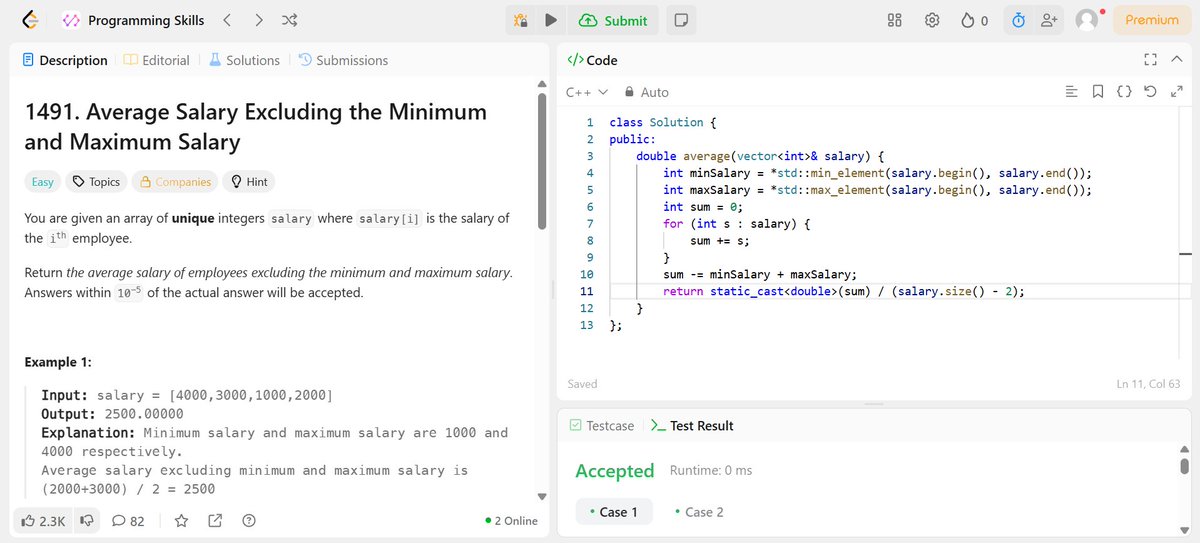Open the C++ language dropdown
1200x543 pixels.
point(587,92)
